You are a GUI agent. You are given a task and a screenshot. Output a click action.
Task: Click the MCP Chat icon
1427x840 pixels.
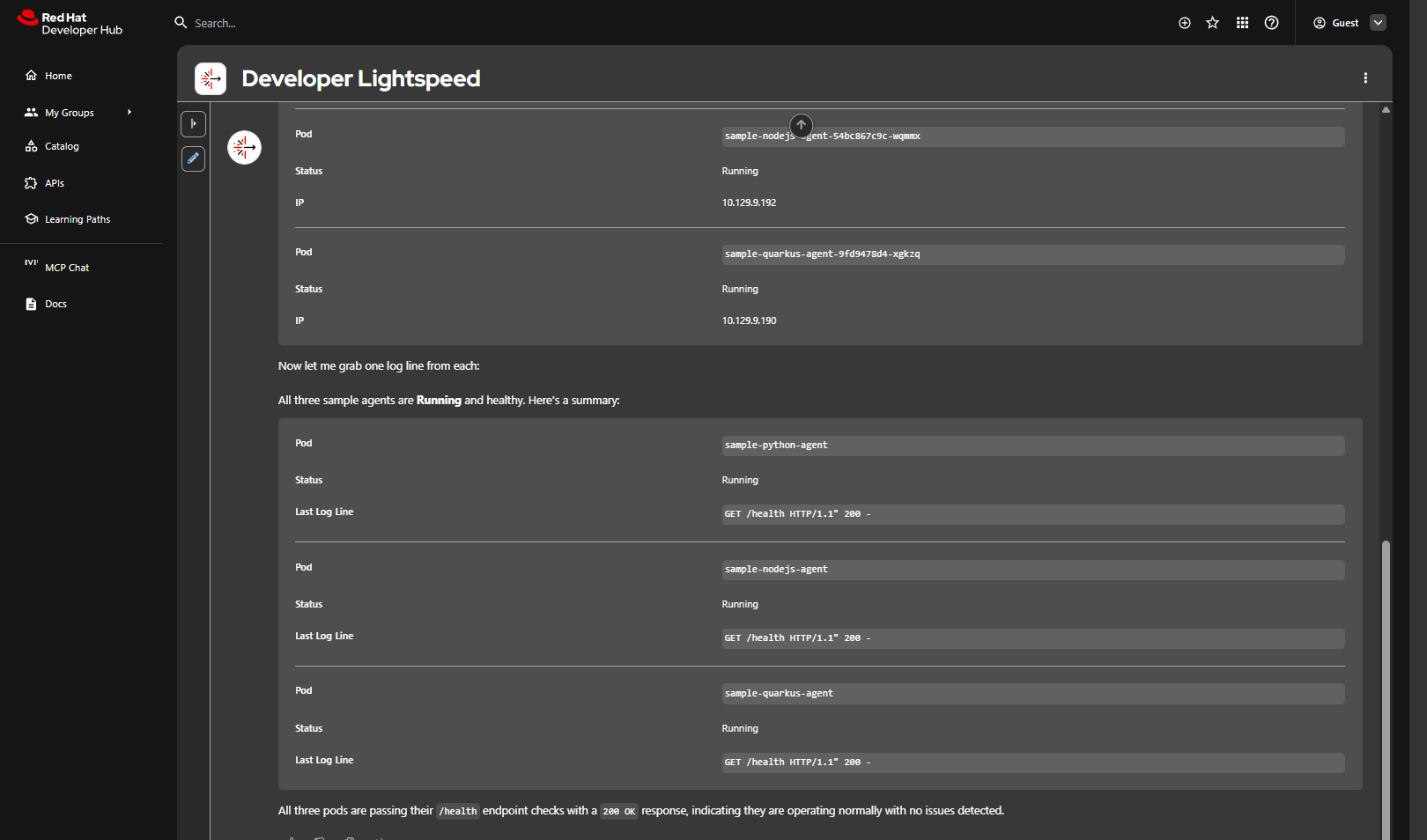click(32, 262)
